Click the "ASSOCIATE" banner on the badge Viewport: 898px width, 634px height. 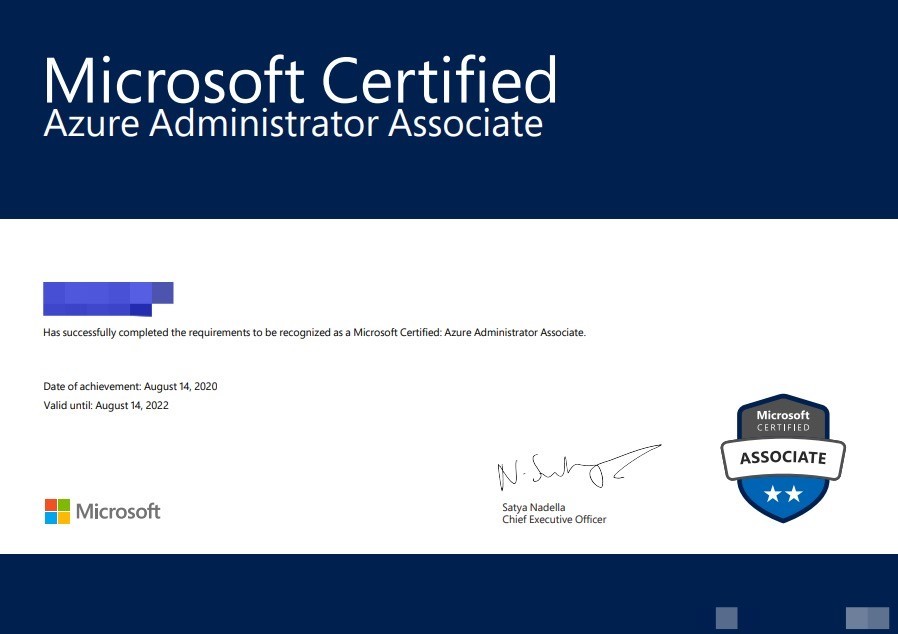(x=783, y=458)
